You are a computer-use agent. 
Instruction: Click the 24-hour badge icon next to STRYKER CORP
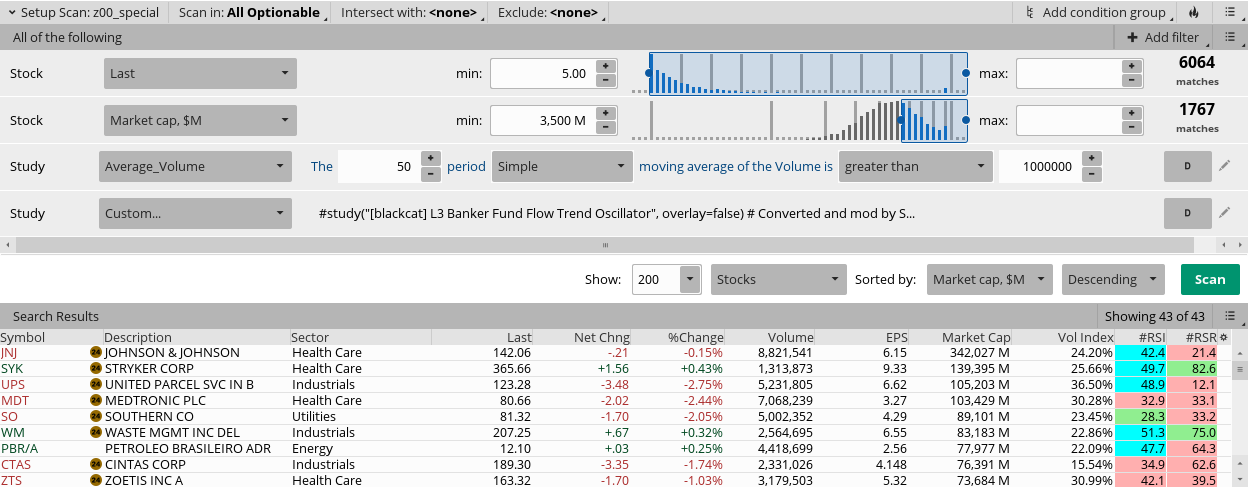click(x=96, y=368)
